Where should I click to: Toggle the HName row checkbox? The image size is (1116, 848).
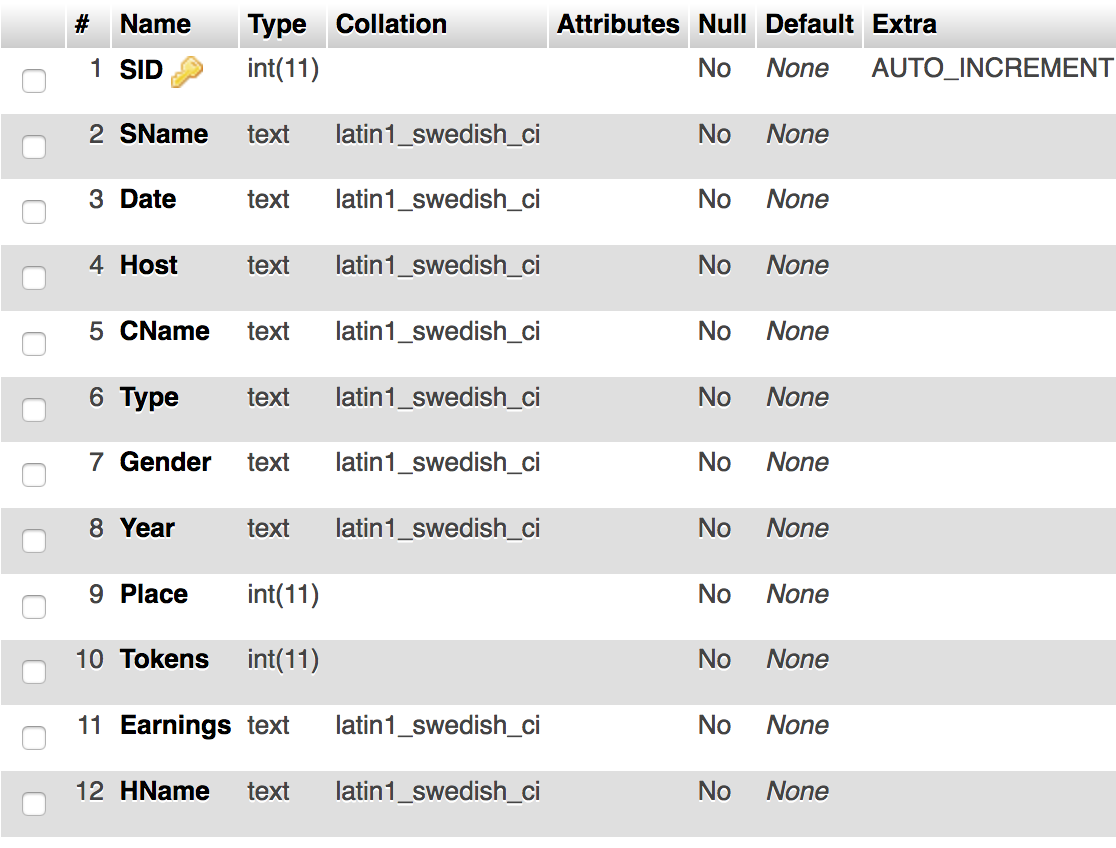tap(33, 804)
